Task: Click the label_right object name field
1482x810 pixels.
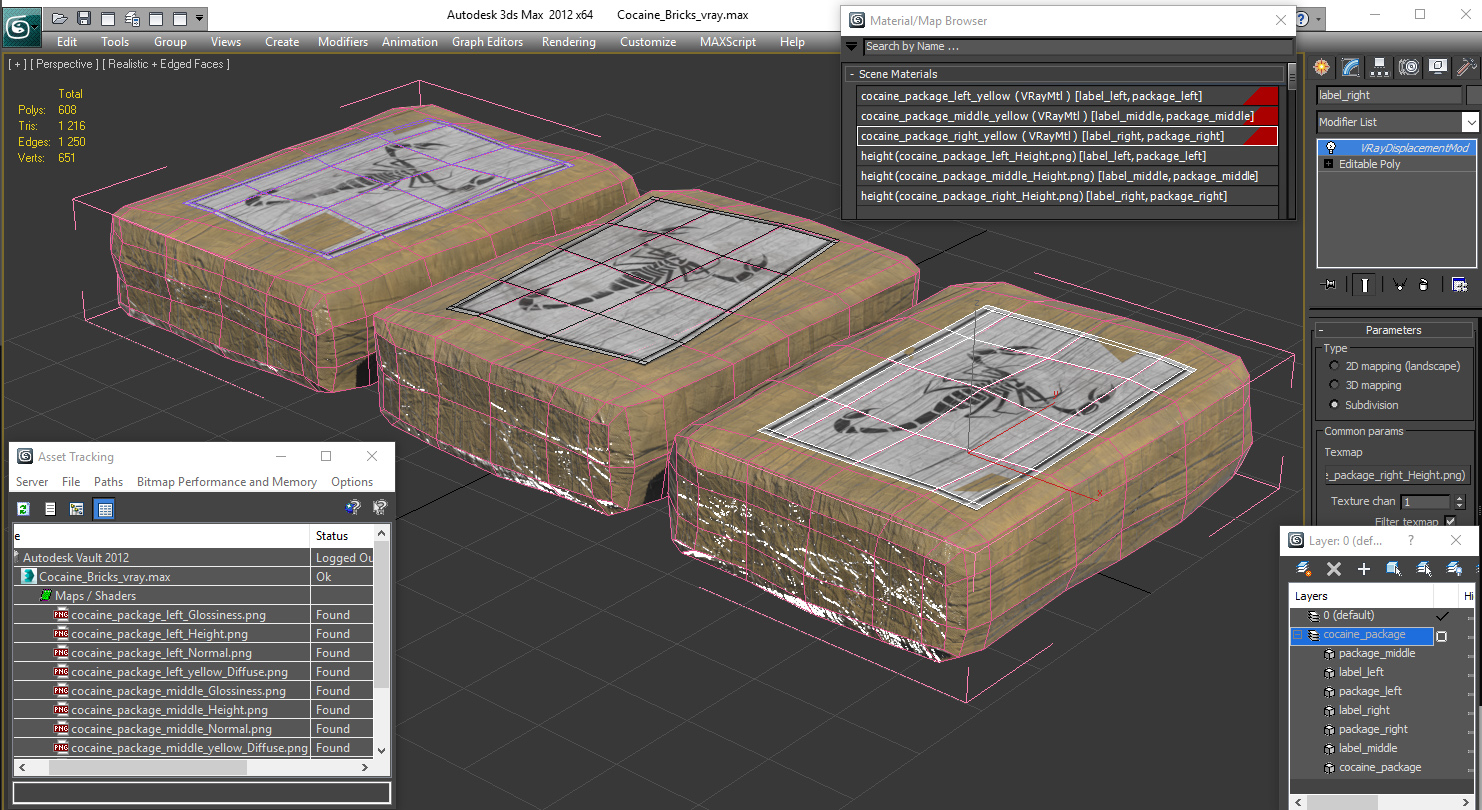Action: coord(1389,95)
